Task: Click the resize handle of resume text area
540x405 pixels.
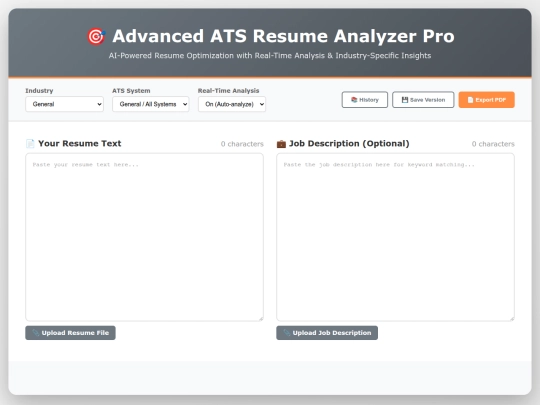Action: pos(261,319)
